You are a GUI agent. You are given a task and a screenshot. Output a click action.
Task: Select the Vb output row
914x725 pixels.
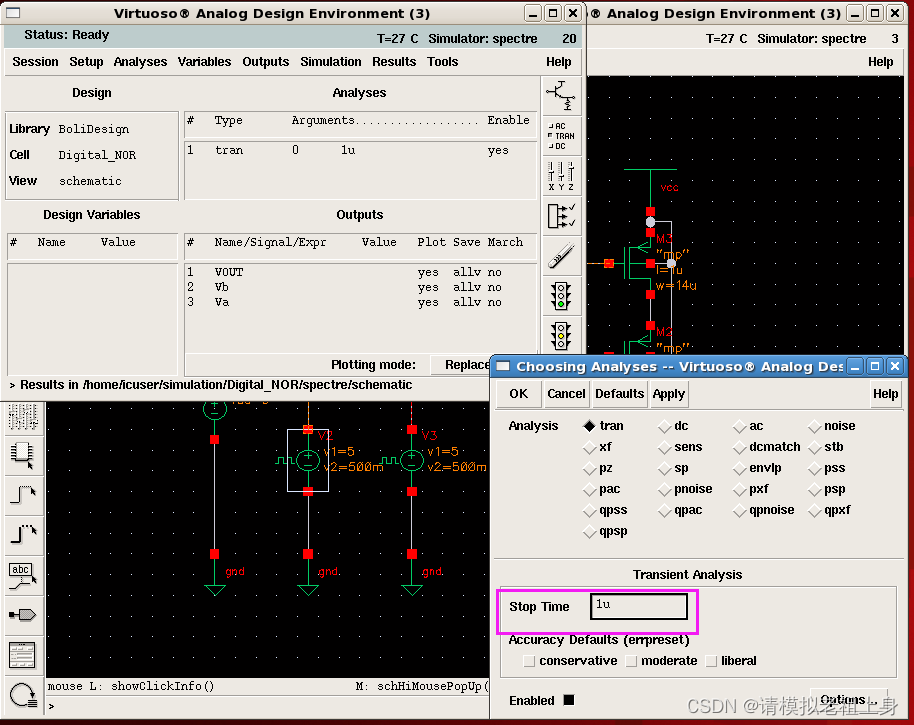point(360,287)
